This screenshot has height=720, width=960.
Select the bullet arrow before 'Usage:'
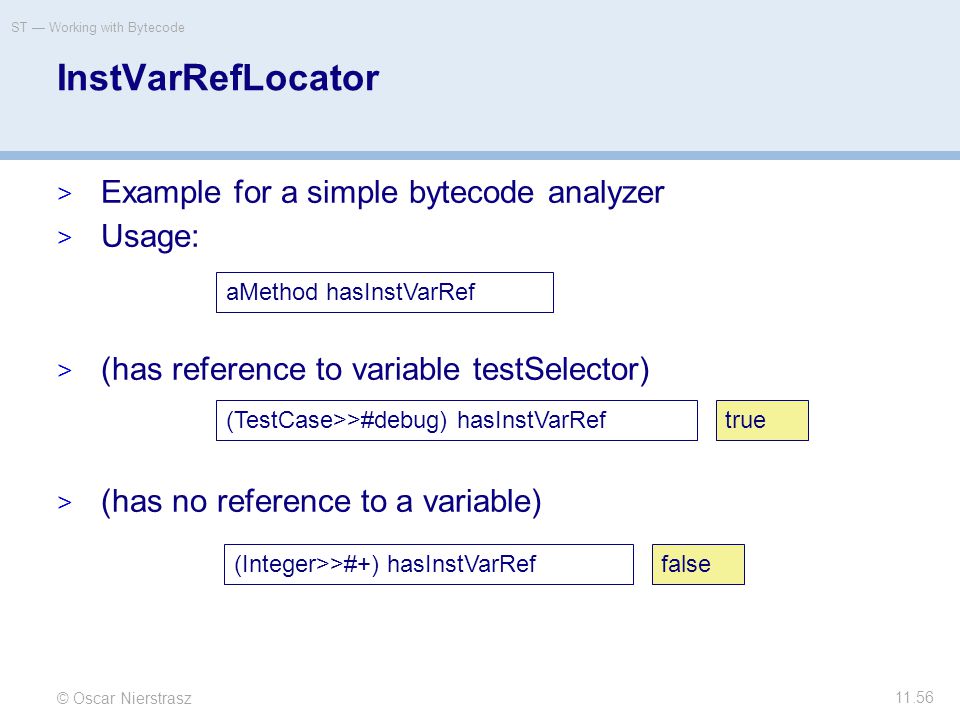(x=64, y=238)
